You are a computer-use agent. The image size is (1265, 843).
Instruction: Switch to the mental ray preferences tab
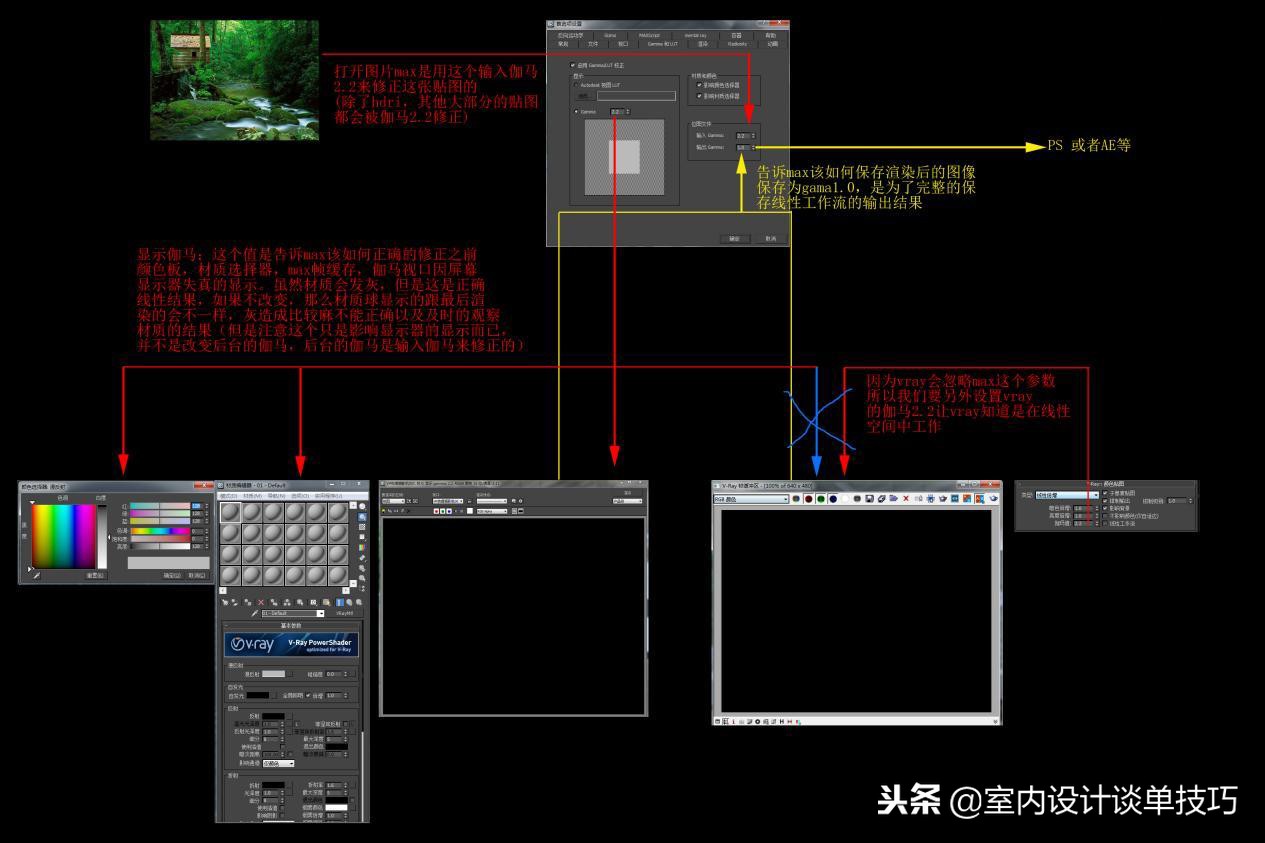695,35
